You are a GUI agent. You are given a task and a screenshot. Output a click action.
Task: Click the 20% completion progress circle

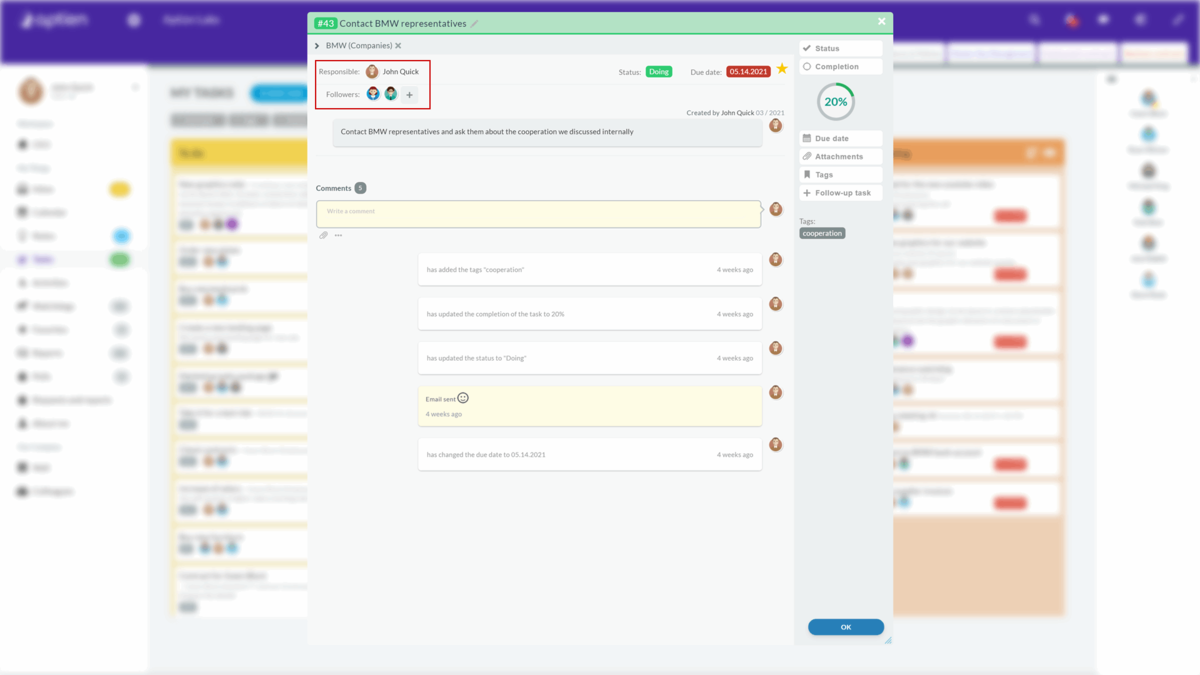(x=836, y=102)
